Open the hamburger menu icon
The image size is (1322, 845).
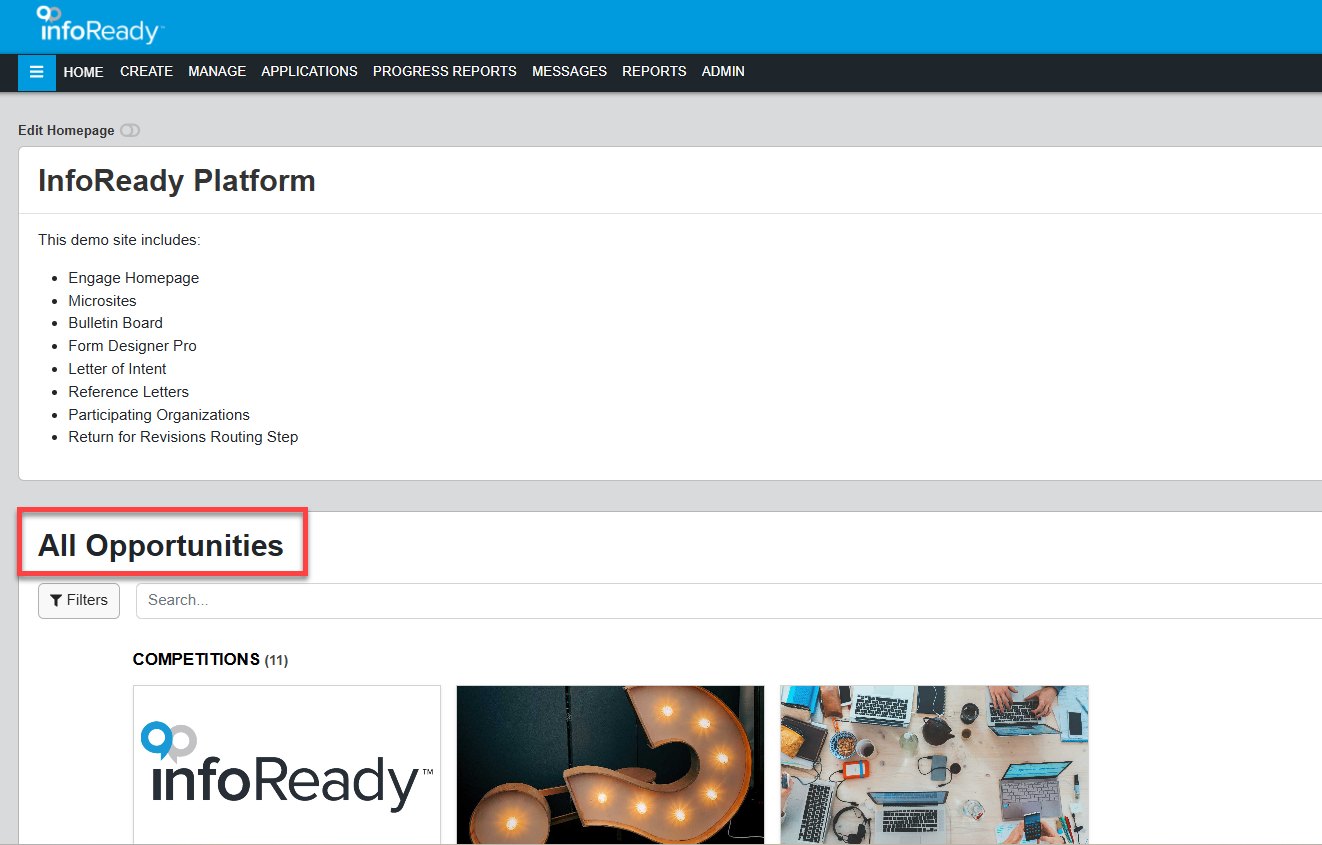(x=37, y=72)
